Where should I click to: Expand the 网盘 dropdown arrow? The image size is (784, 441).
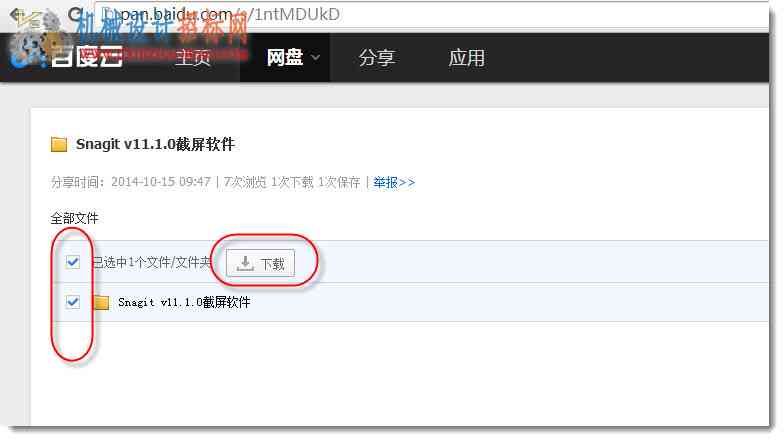click(316, 58)
